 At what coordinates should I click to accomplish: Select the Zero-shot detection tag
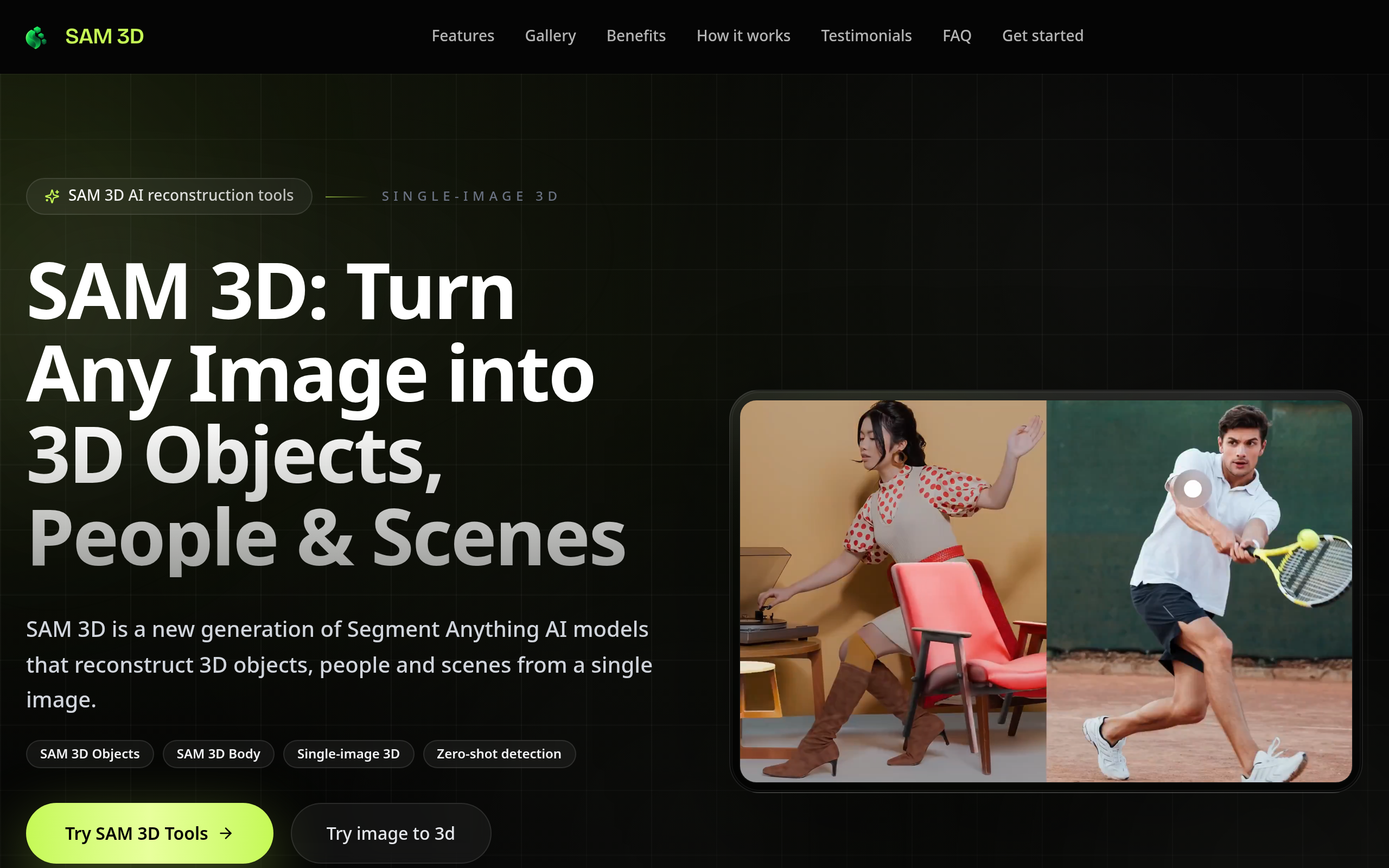(499, 754)
